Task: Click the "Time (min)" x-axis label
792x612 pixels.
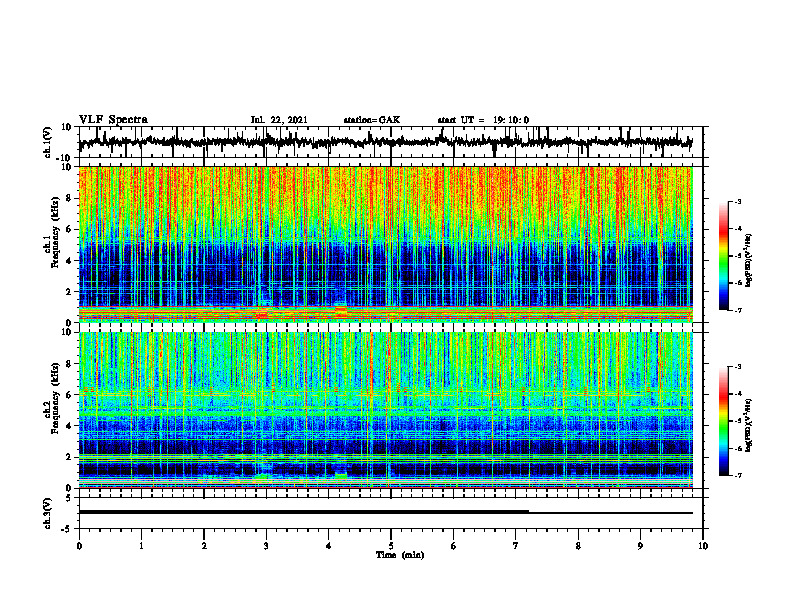Action: 400,555
